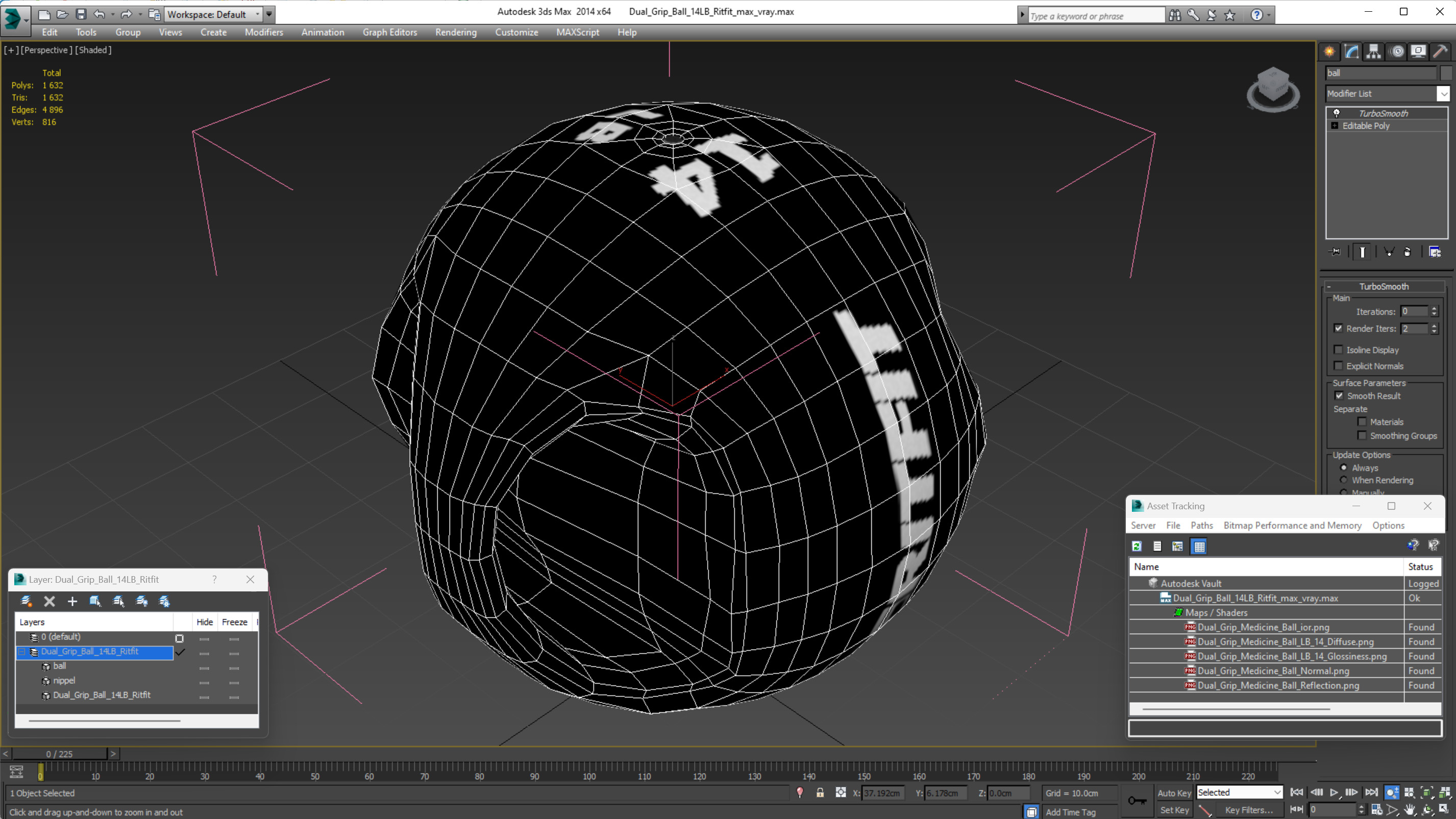Click the Set Key button

click(x=1174, y=810)
